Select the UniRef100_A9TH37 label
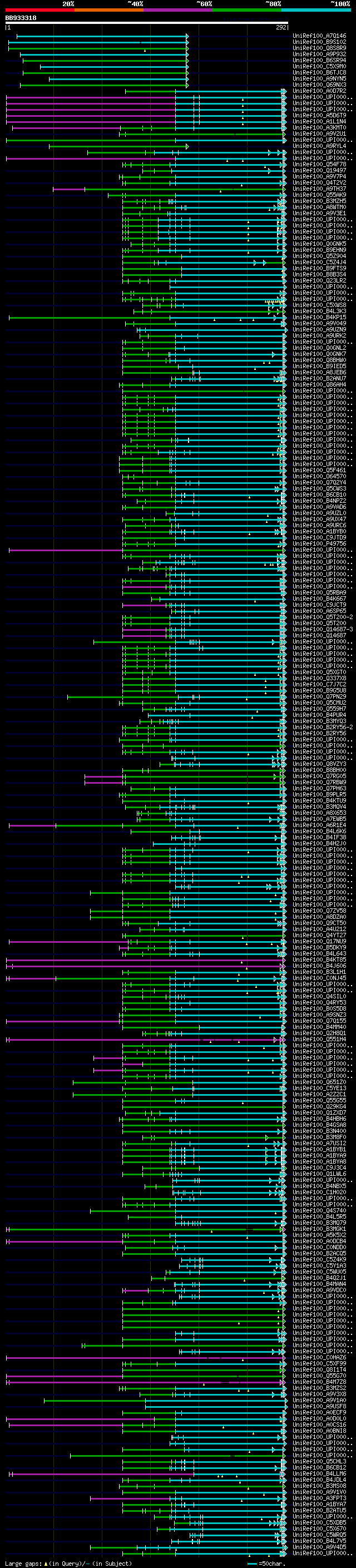The width and height of the screenshot is (356, 1568). click(319, 189)
